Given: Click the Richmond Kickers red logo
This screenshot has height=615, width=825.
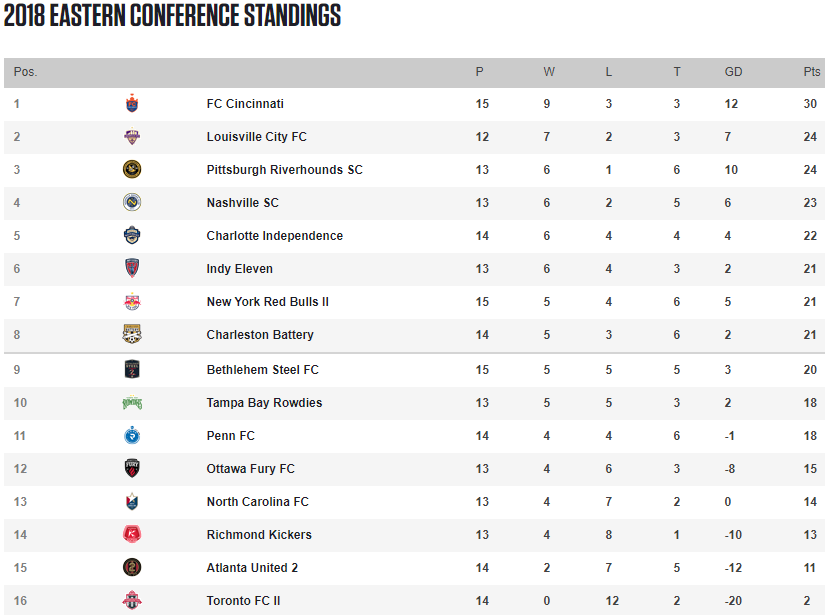Looking at the screenshot, I should point(132,535).
